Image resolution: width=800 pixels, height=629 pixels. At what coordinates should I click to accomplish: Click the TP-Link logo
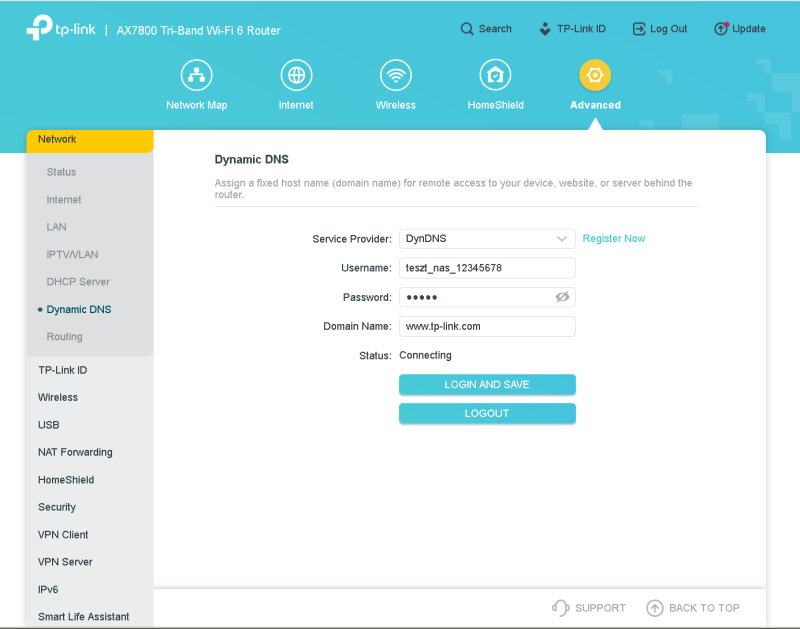pyautogui.click(x=61, y=28)
